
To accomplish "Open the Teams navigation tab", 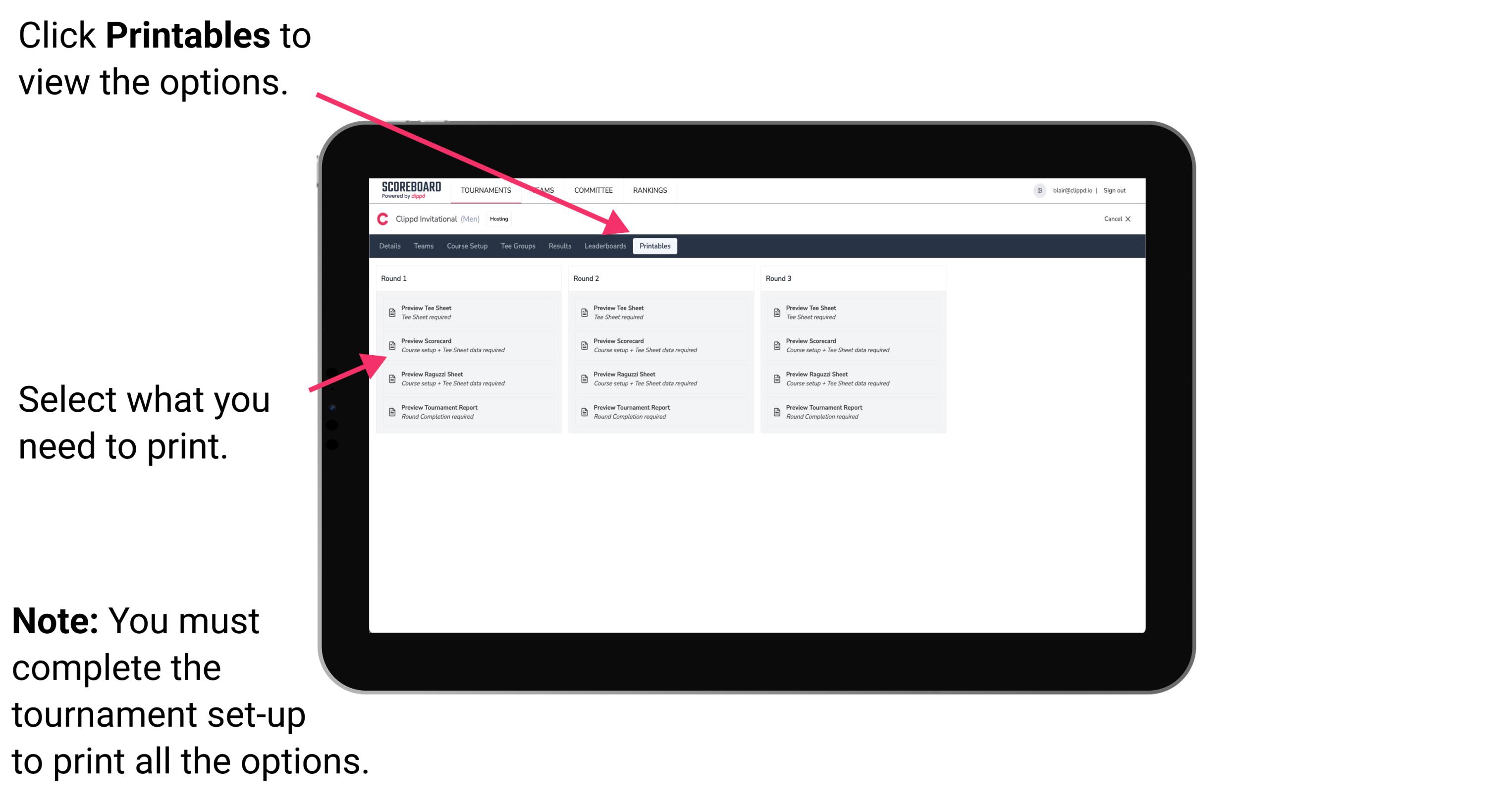I will [423, 246].
